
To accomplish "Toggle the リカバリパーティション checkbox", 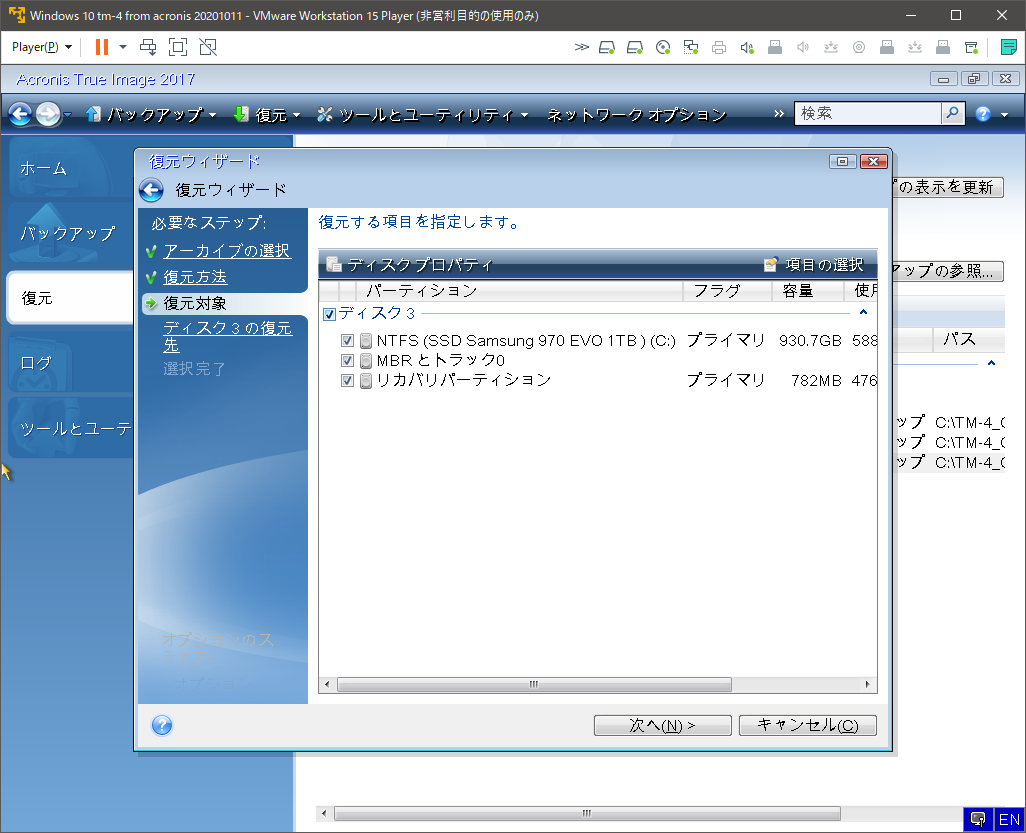I will tap(347, 380).
